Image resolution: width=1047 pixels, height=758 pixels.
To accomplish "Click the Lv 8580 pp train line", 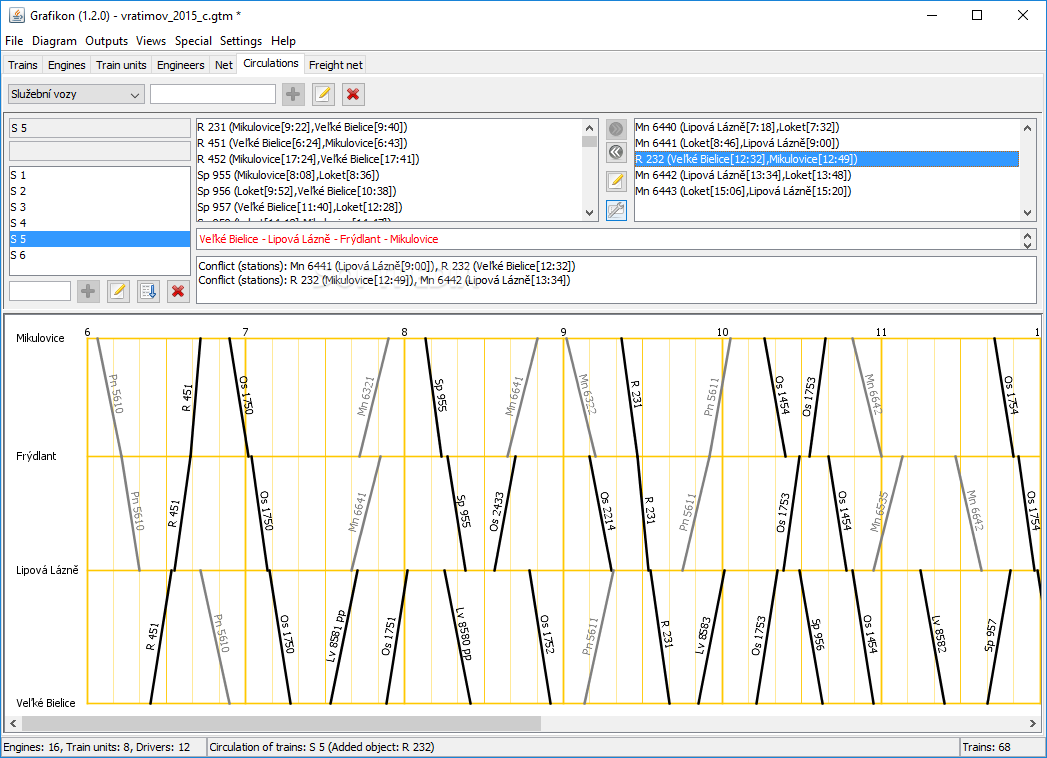I will point(457,638).
